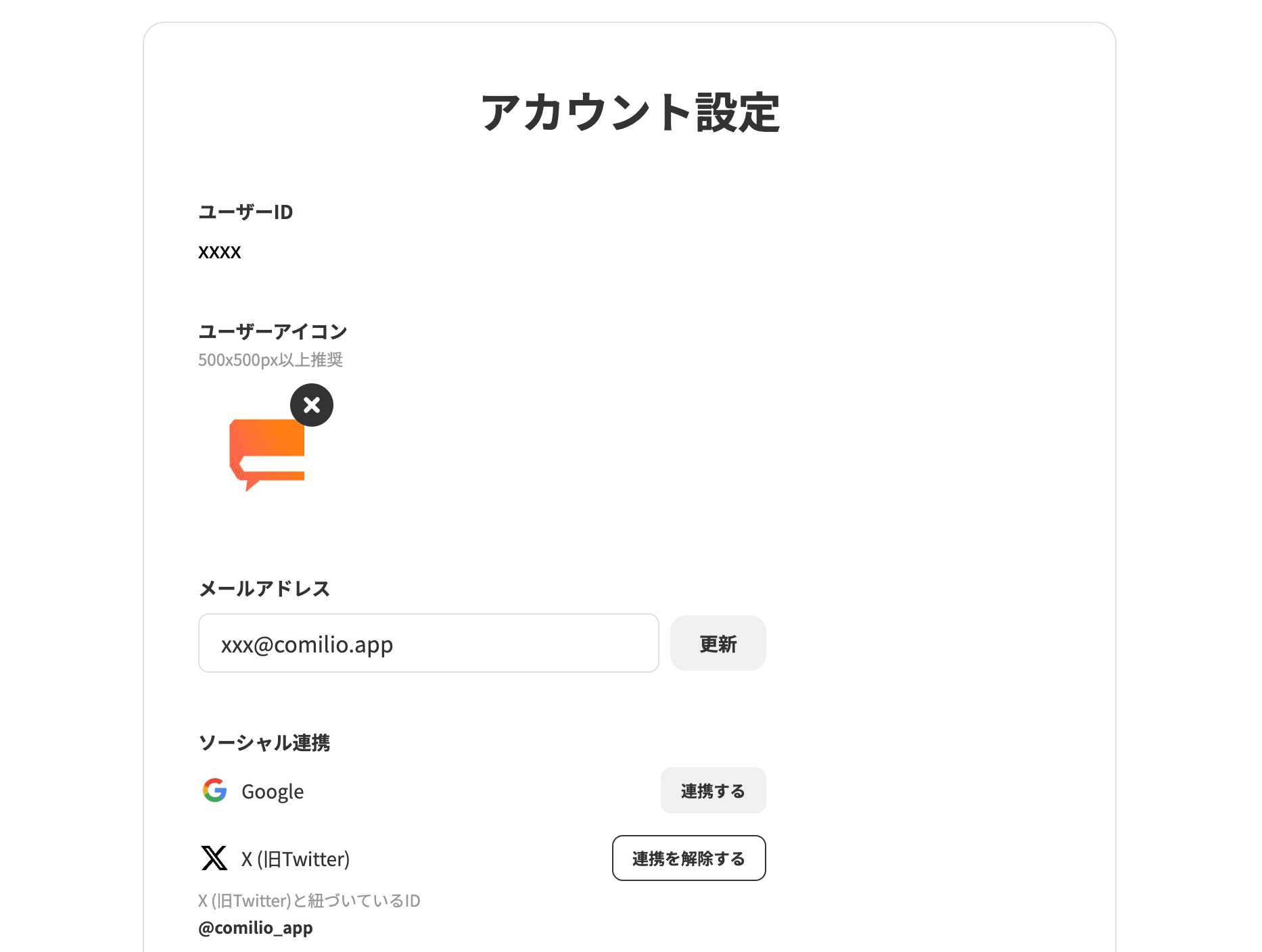Click the ユーザーアイコン section label

(273, 331)
